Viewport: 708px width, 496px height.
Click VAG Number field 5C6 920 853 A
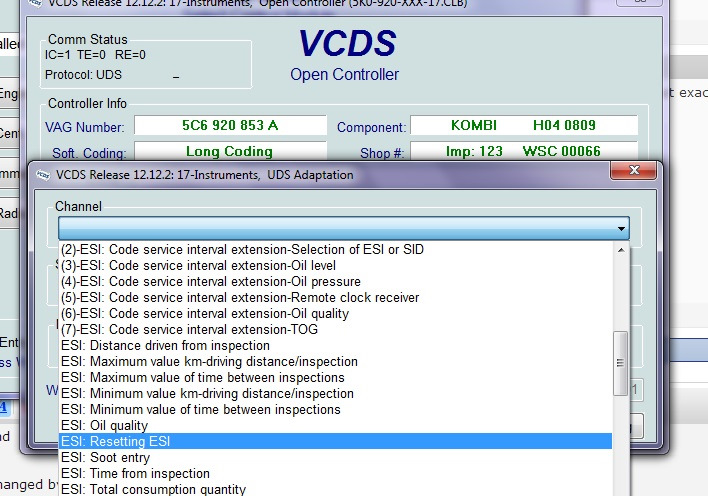[x=230, y=125]
